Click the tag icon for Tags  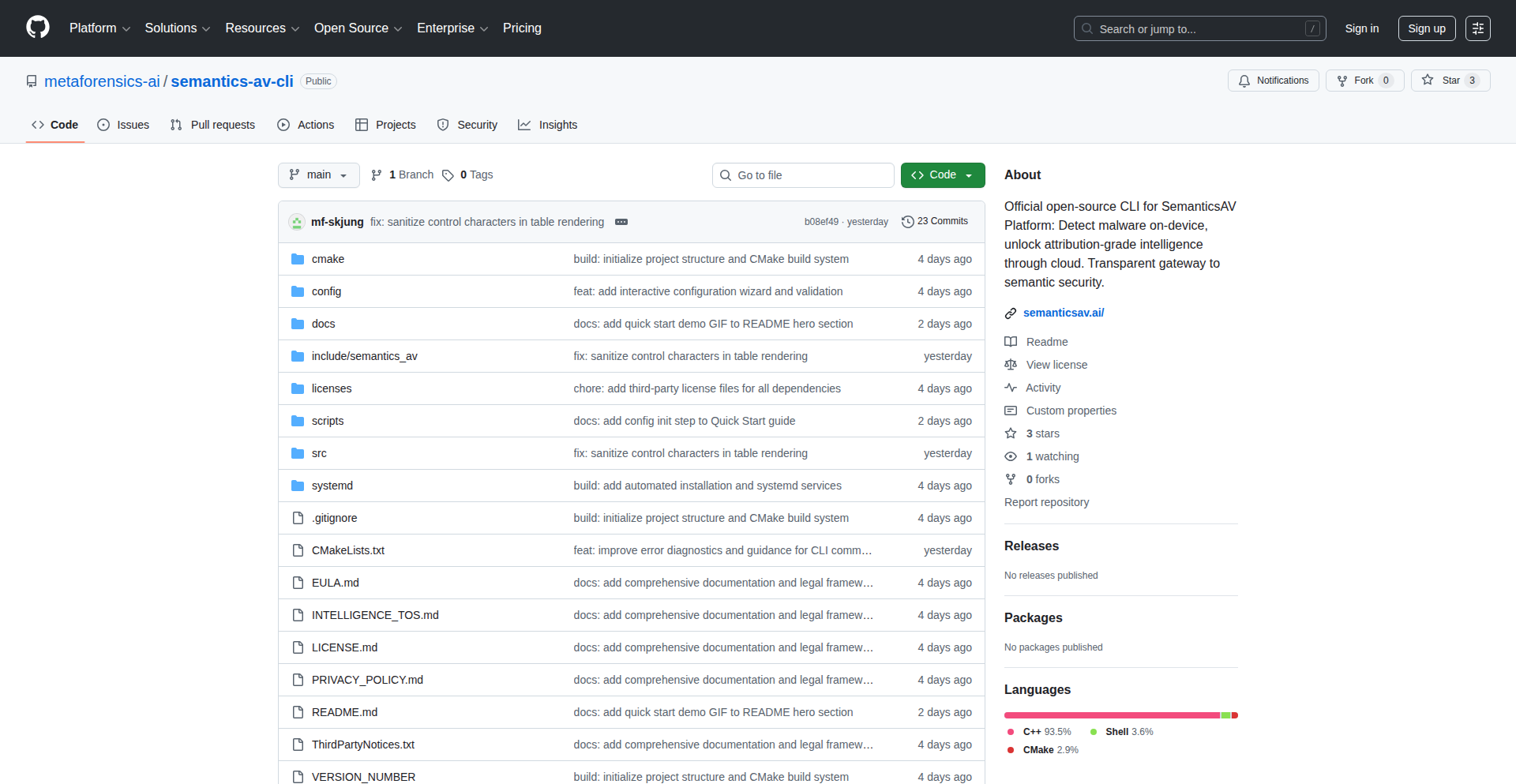coord(448,175)
